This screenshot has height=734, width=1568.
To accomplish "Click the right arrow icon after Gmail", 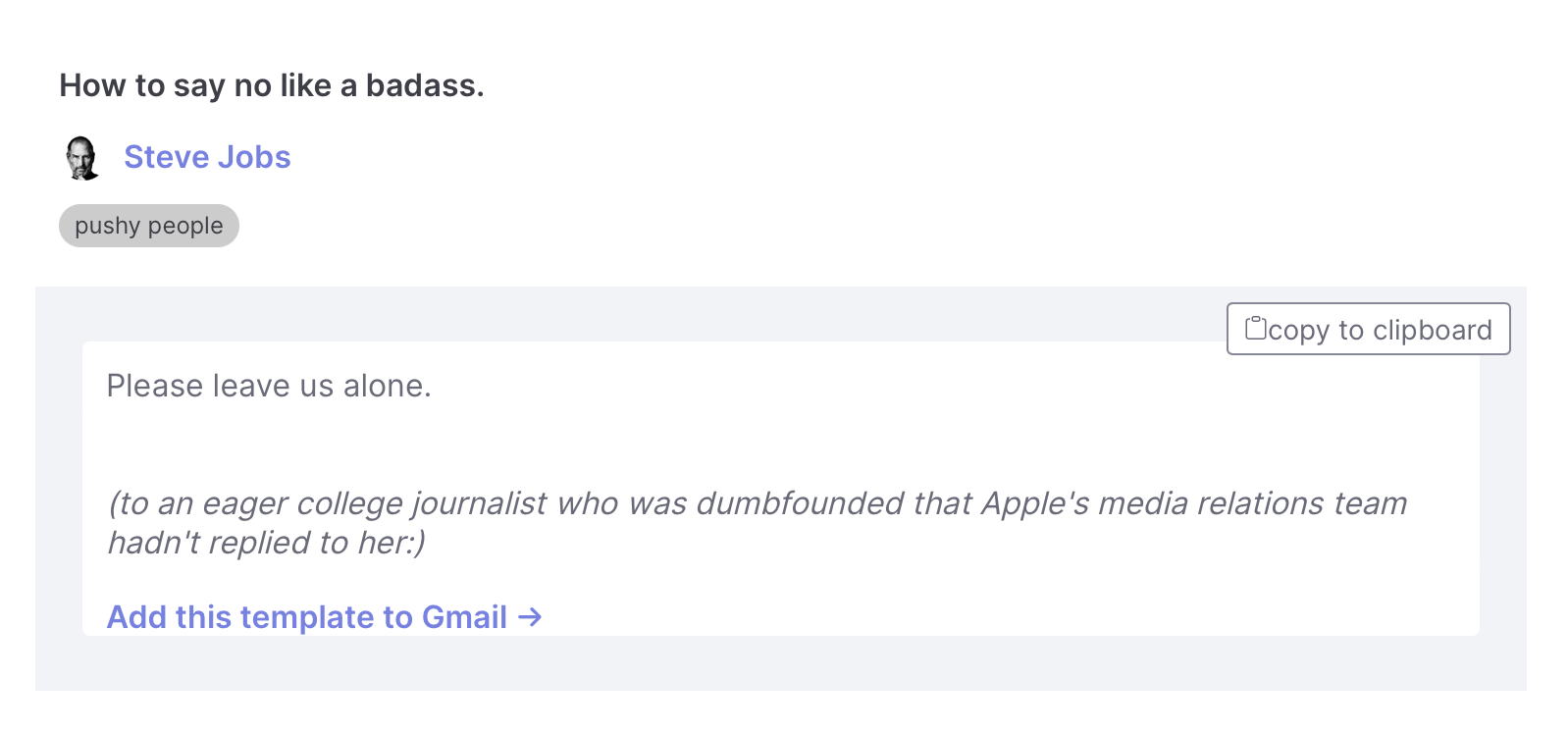I will tap(530, 617).
